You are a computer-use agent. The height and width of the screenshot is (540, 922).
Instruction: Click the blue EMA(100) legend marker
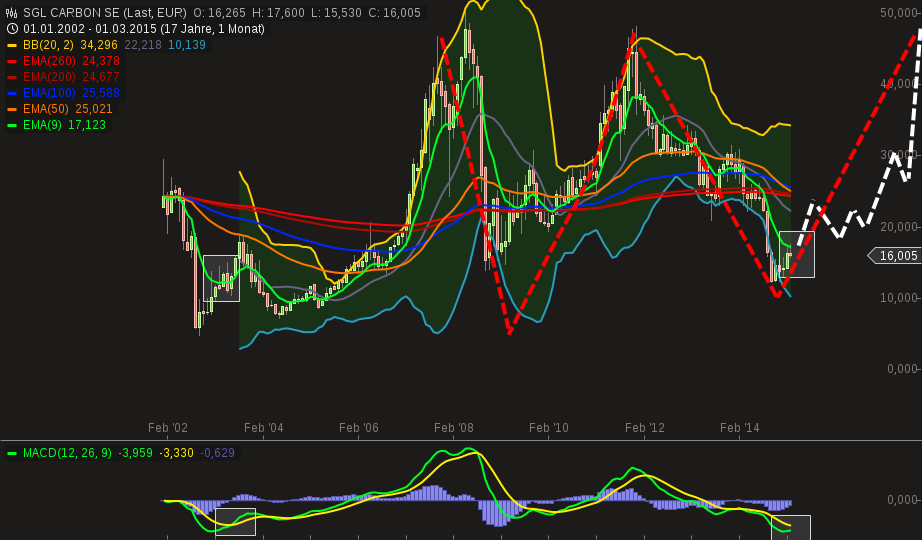coord(12,93)
